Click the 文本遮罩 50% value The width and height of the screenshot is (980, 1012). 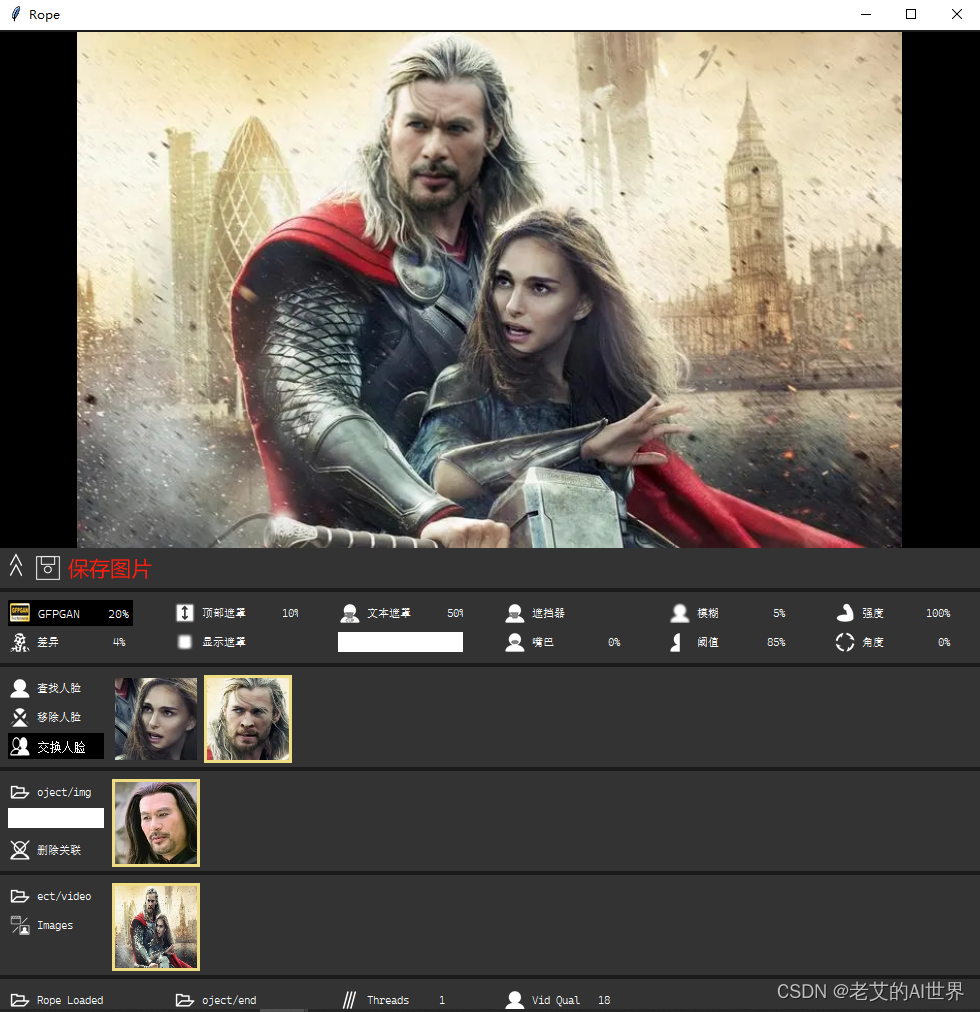455,613
